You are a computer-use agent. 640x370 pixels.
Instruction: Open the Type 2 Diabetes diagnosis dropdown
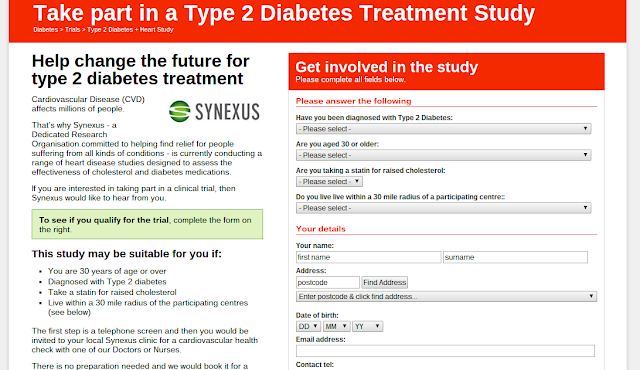point(443,129)
